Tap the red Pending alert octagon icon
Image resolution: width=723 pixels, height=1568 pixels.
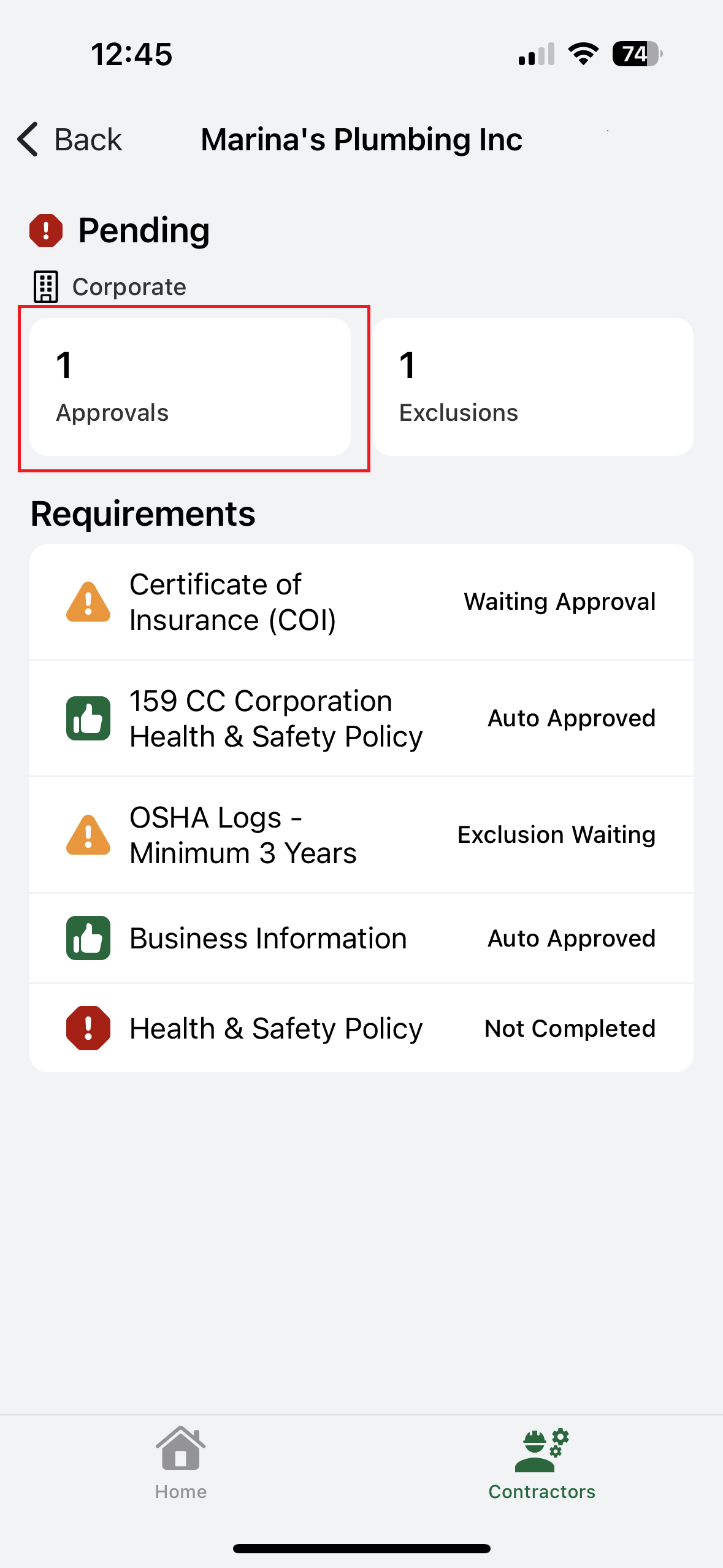click(46, 231)
